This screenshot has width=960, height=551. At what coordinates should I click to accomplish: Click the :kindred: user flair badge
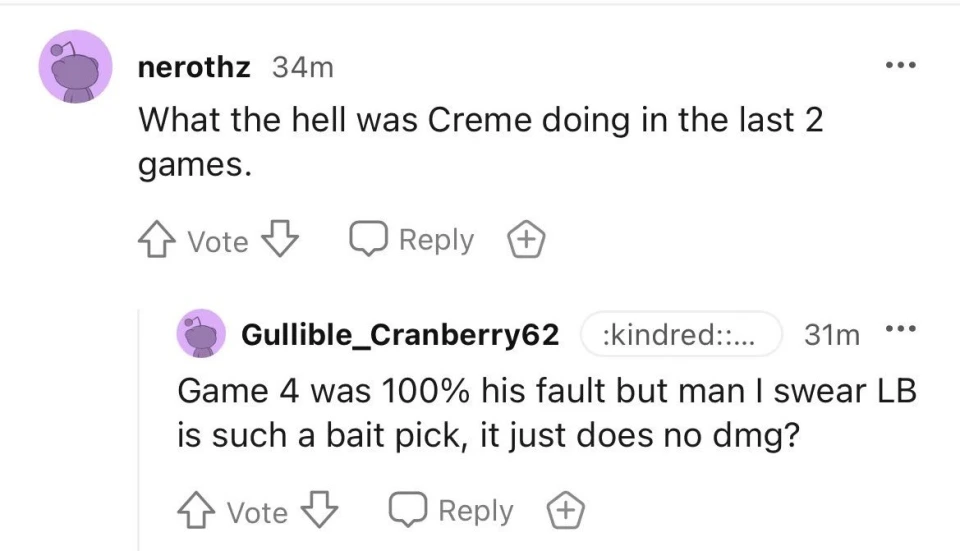click(679, 335)
